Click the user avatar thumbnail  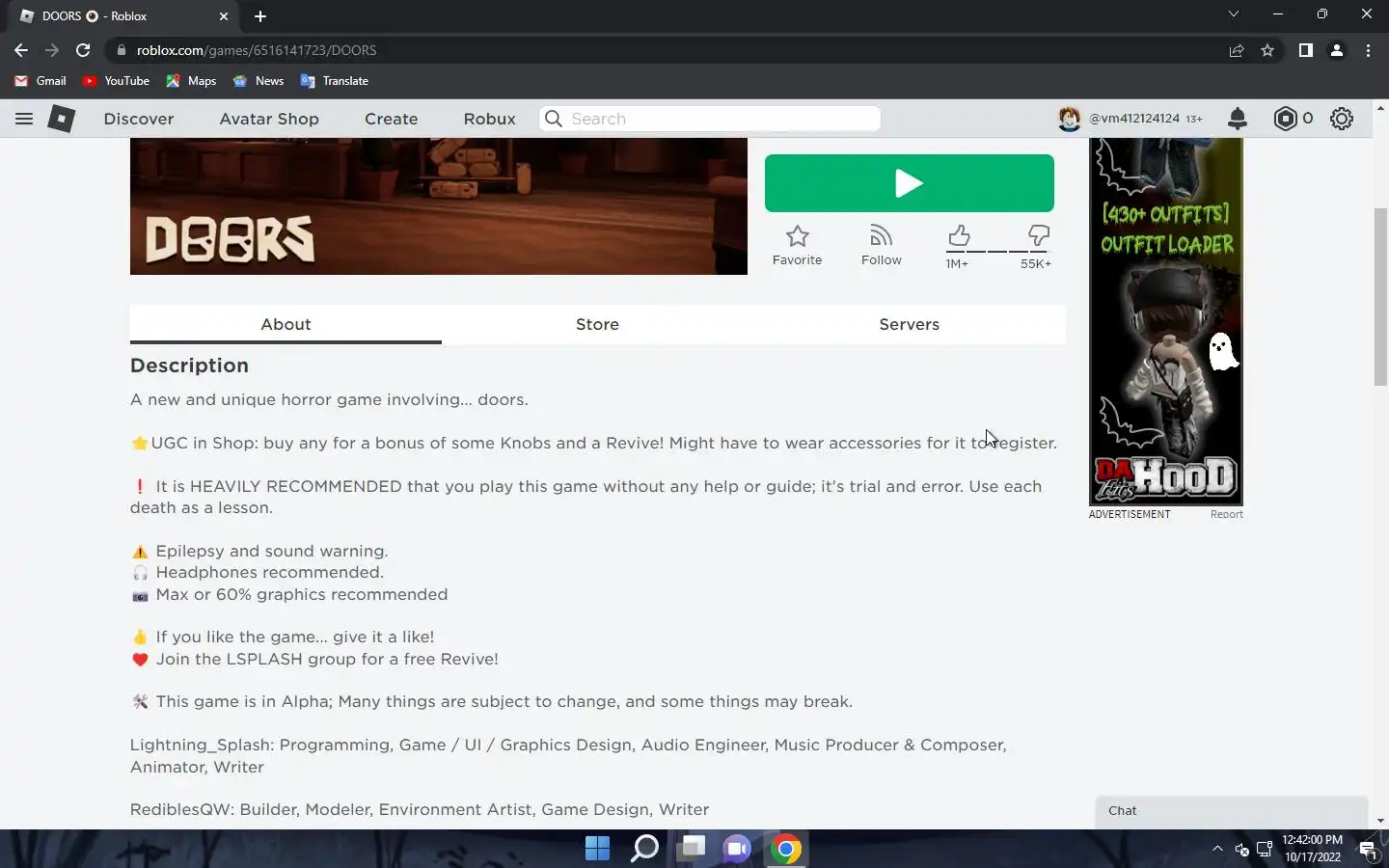(x=1069, y=119)
